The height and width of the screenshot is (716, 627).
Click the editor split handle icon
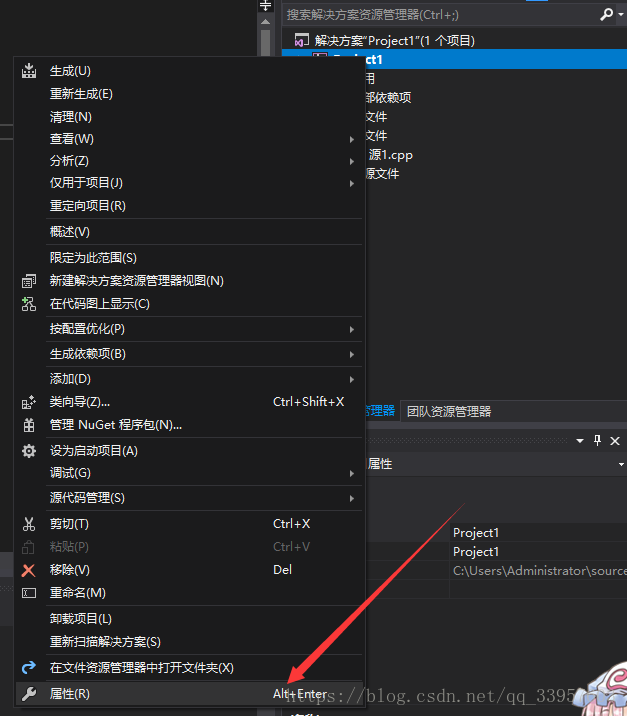pyautogui.click(x=265, y=6)
